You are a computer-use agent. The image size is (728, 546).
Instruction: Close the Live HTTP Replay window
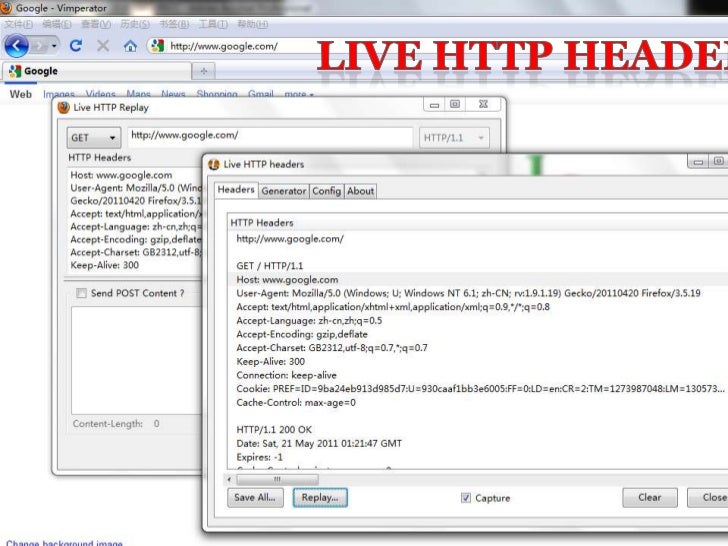click(x=483, y=105)
